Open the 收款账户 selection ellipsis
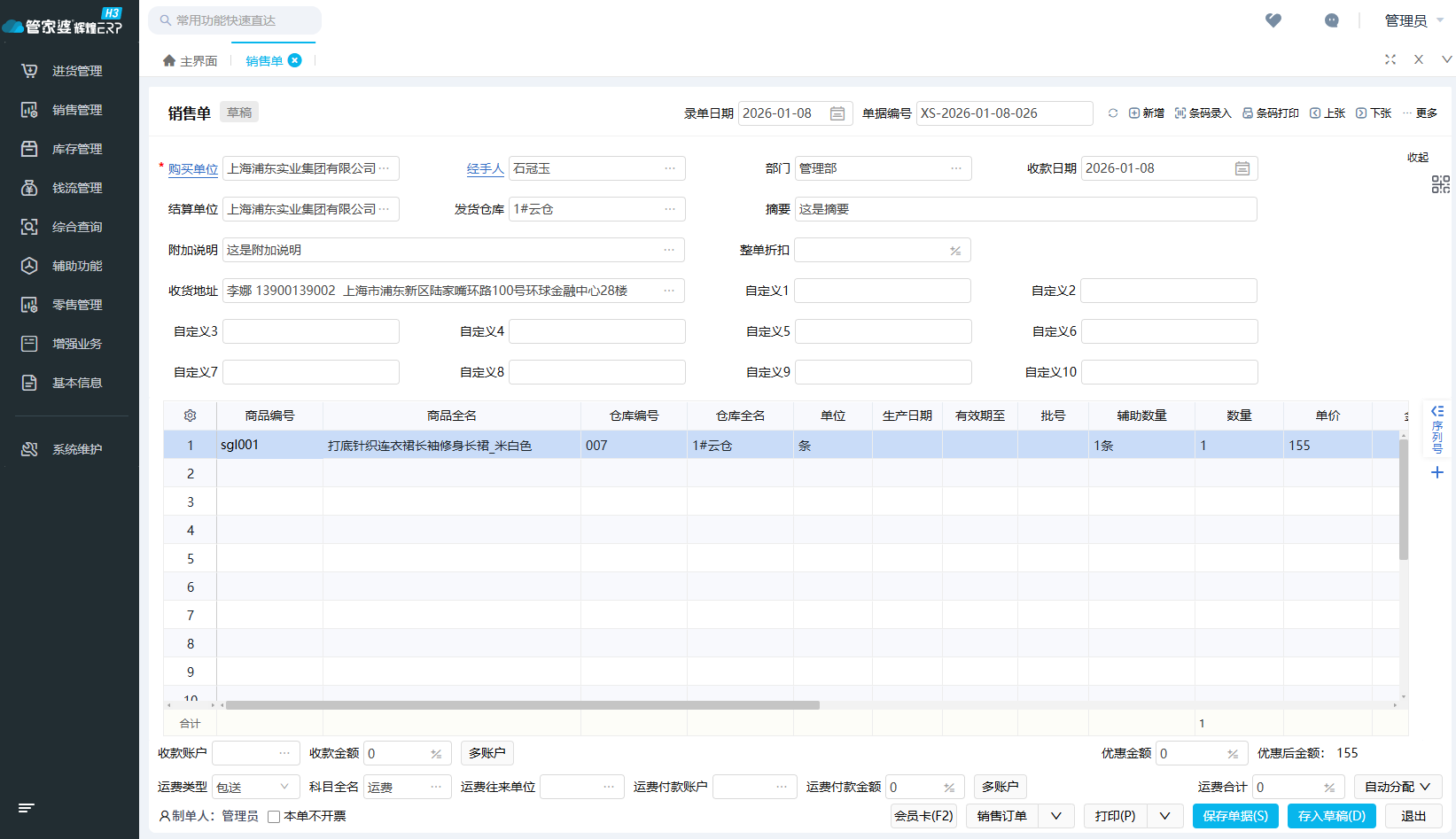The width and height of the screenshot is (1456, 839). pos(284,753)
